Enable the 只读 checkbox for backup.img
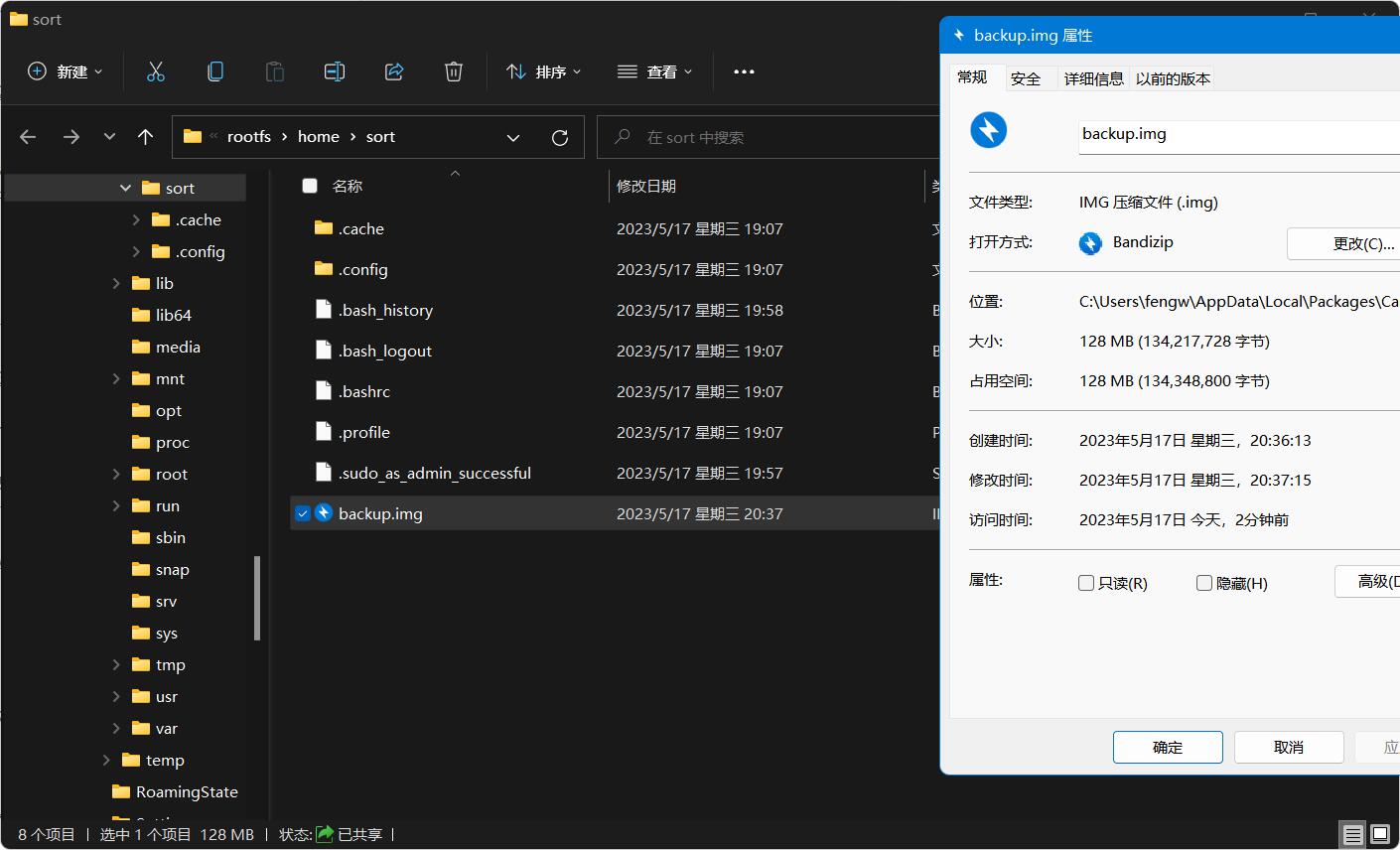The width and height of the screenshot is (1400, 850). click(1086, 583)
